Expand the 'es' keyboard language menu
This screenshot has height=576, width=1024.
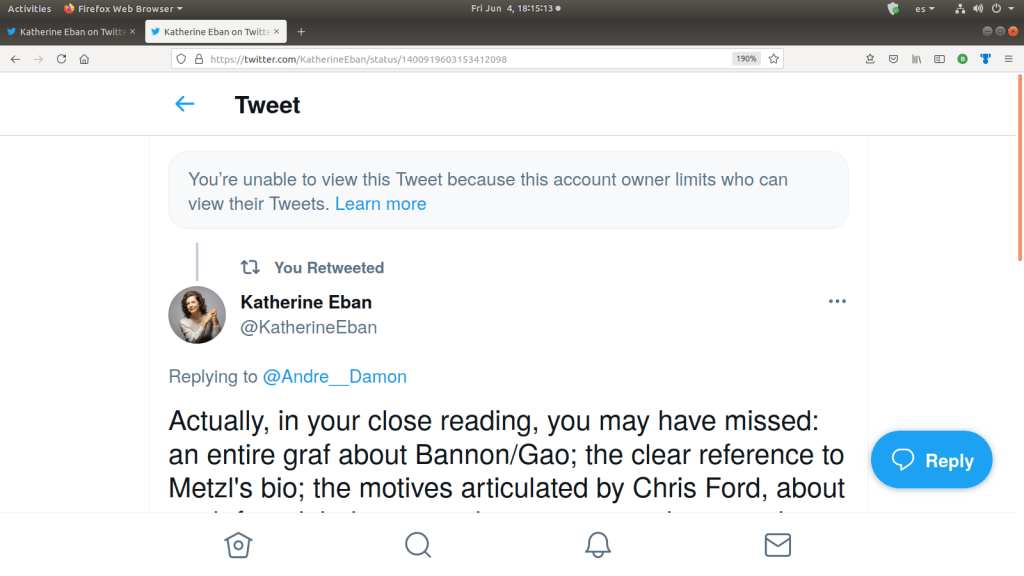pos(925,8)
